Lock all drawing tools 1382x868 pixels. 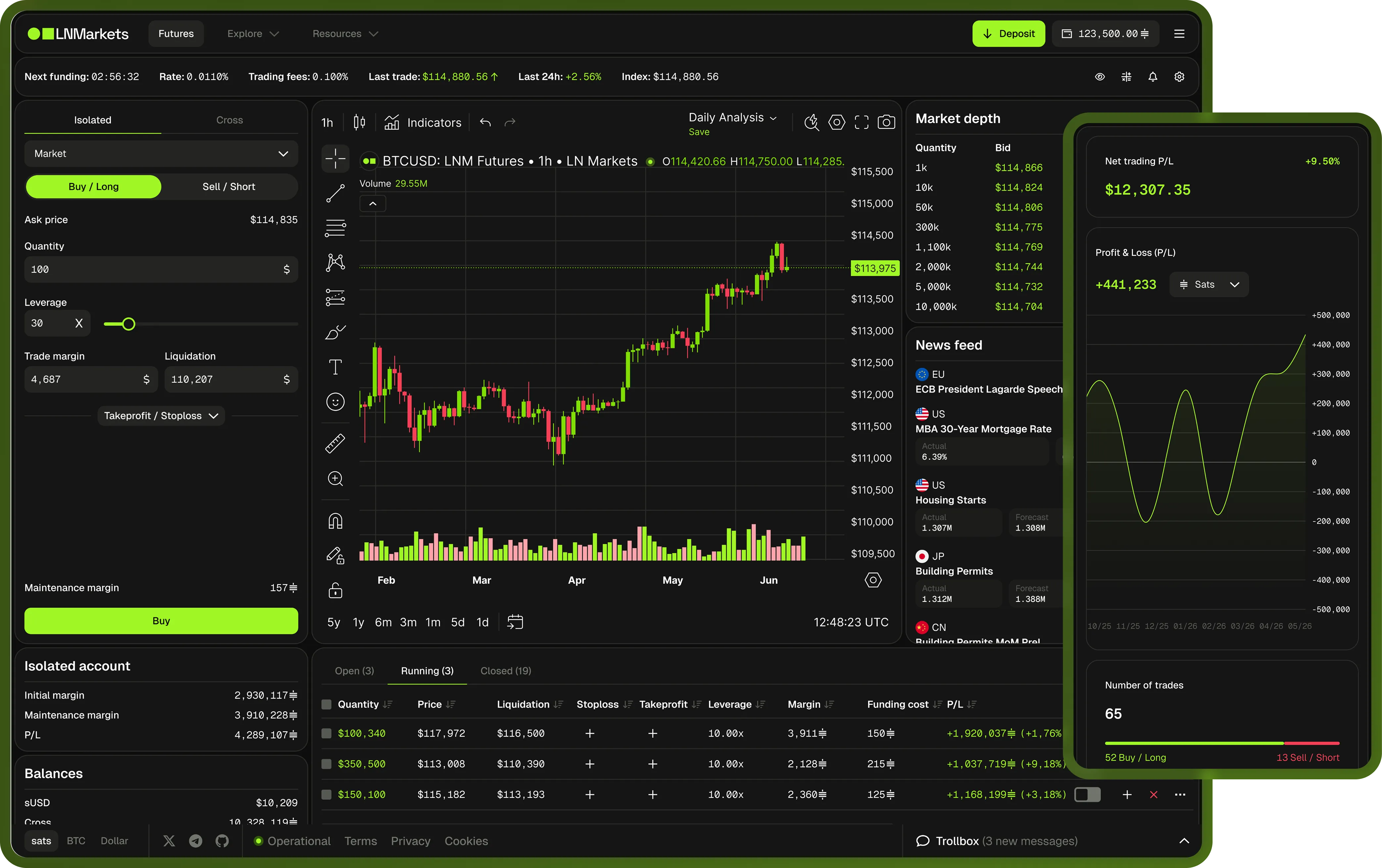pyautogui.click(x=335, y=590)
